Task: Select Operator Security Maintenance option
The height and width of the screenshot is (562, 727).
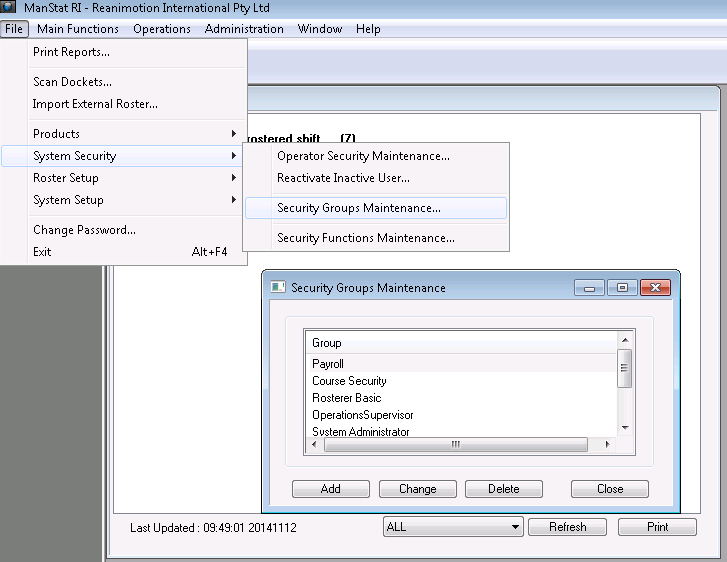Action: coord(363,156)
